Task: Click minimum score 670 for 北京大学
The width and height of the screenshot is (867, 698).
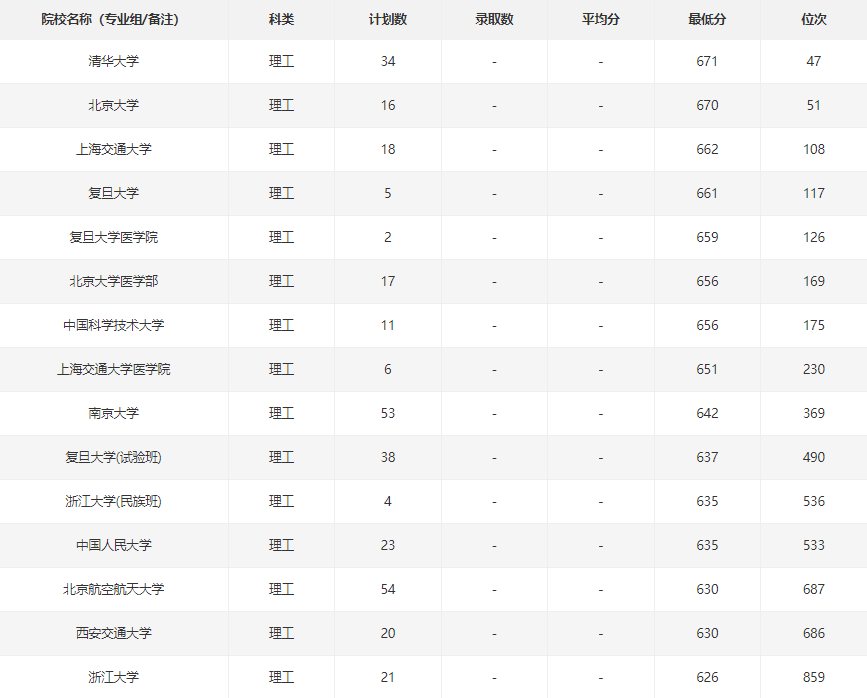Action: 707,105
